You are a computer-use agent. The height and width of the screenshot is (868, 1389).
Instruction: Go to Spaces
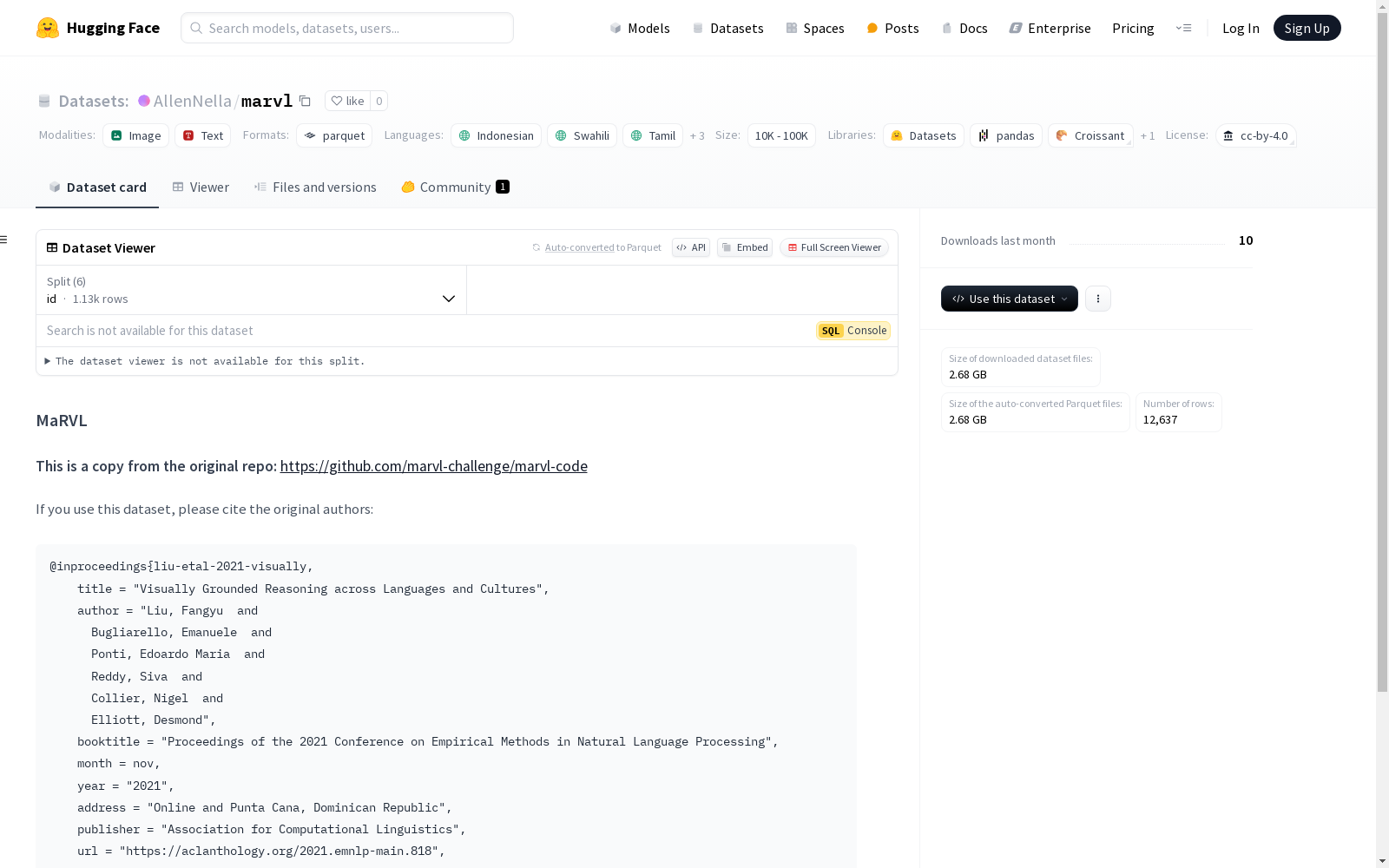tap(815, 28)
